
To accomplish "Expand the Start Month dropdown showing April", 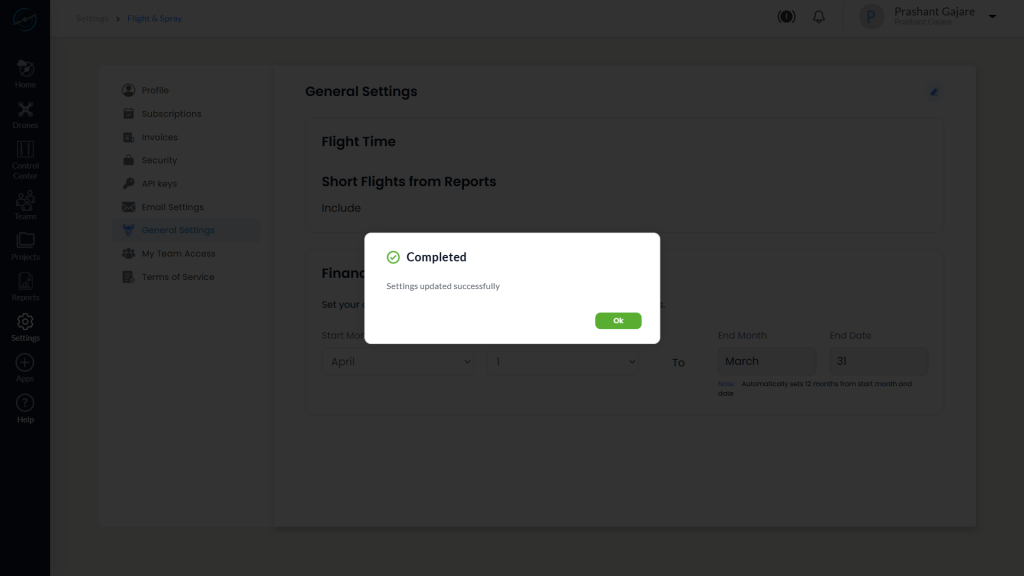I will [399, 362].
